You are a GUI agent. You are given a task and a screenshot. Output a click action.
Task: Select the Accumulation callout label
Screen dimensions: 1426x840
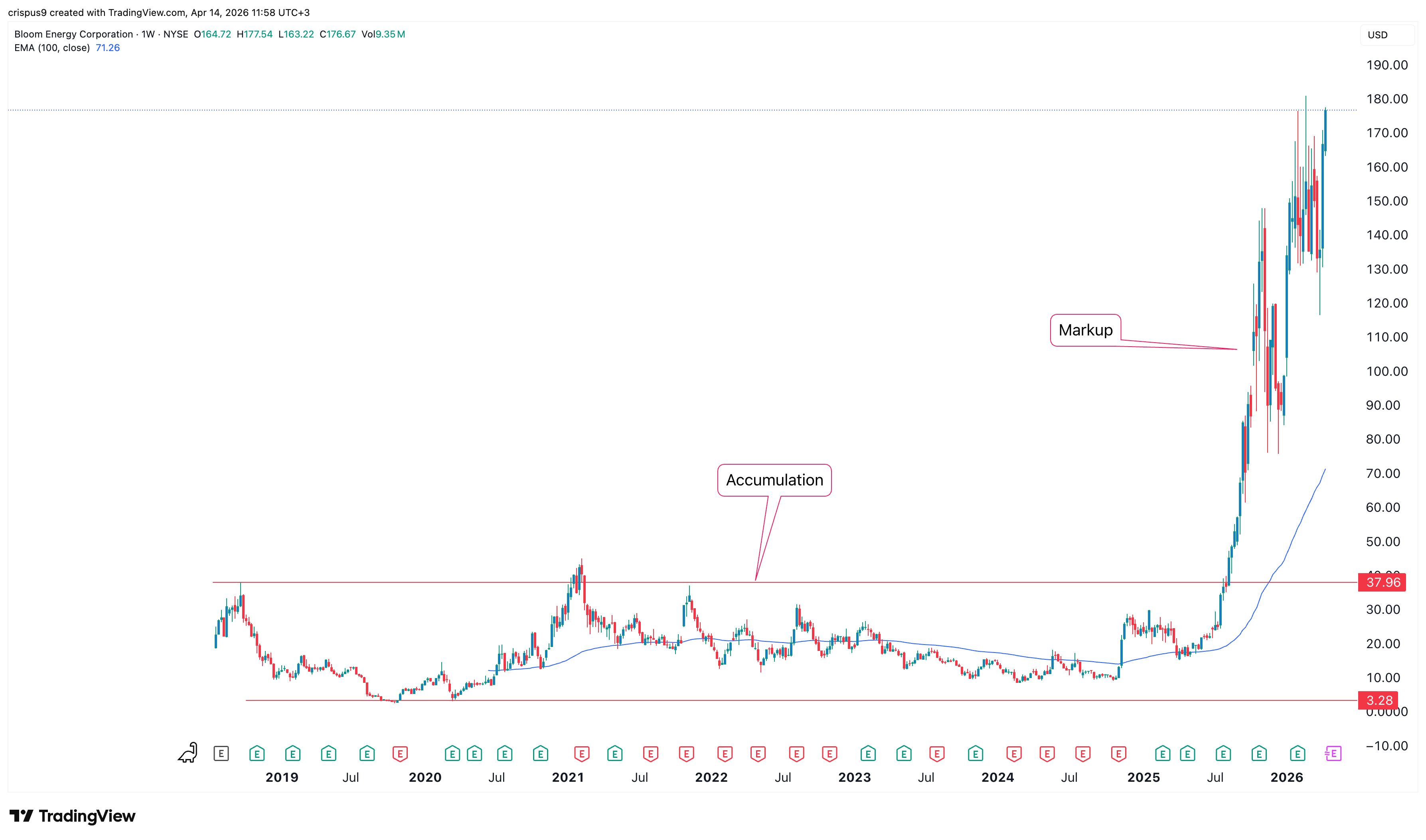click(x=774, y=480)
